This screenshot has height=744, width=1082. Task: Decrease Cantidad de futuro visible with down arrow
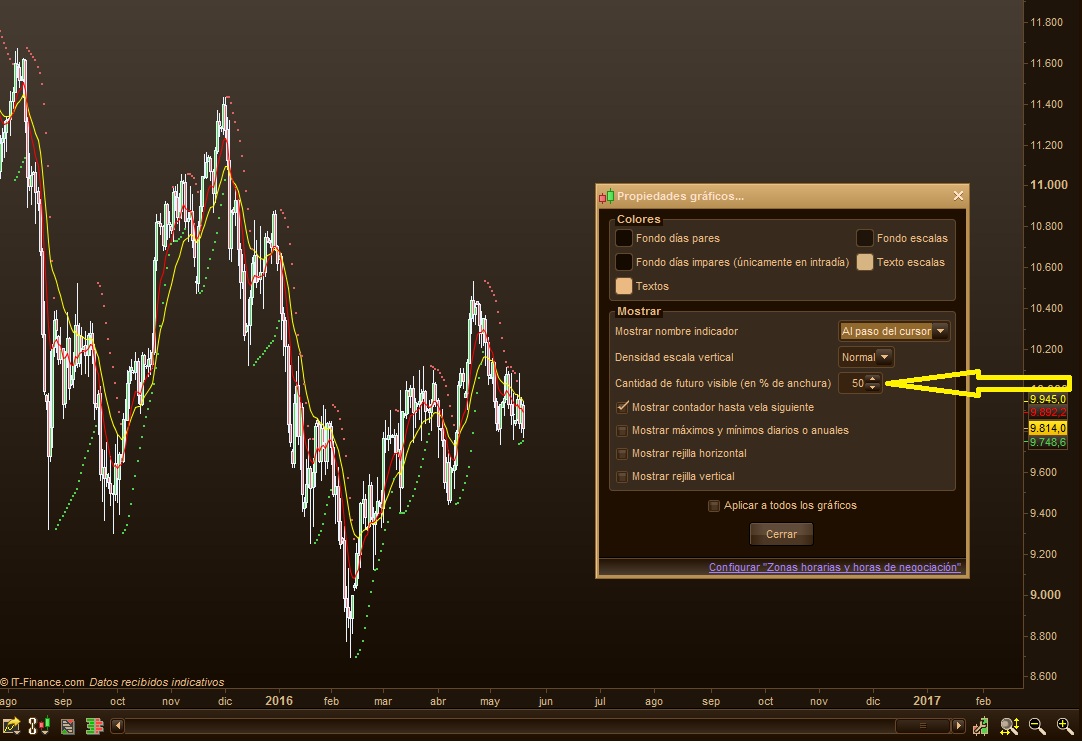[873, 388]
